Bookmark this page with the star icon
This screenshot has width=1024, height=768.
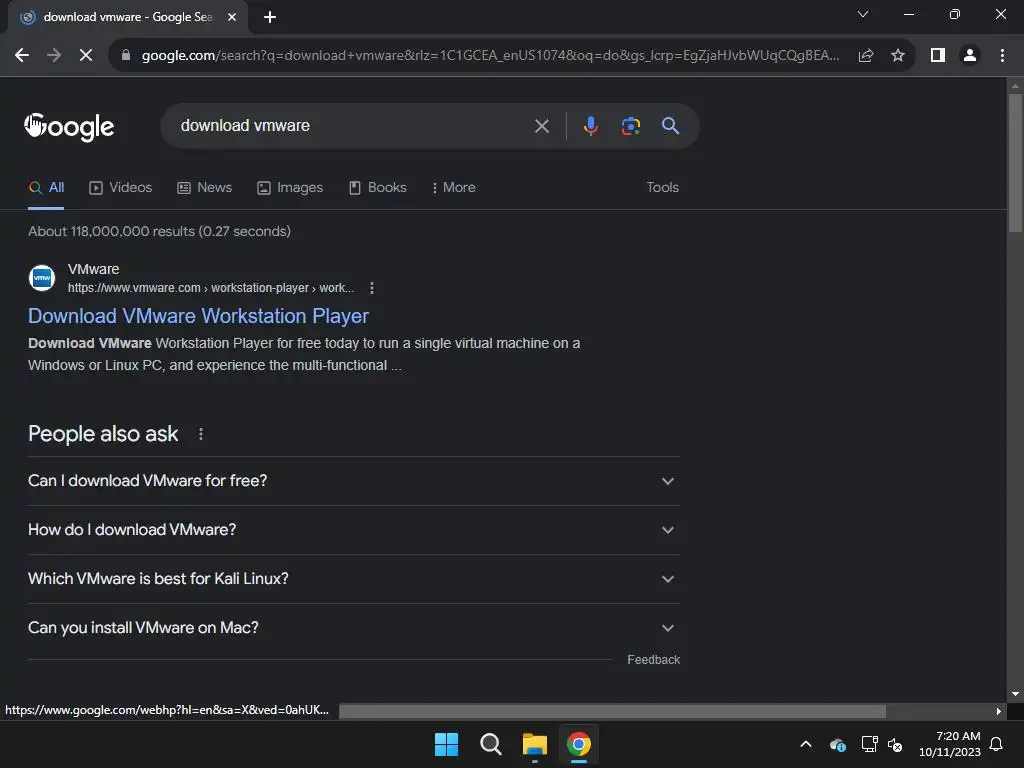click(x=898, y=56)
